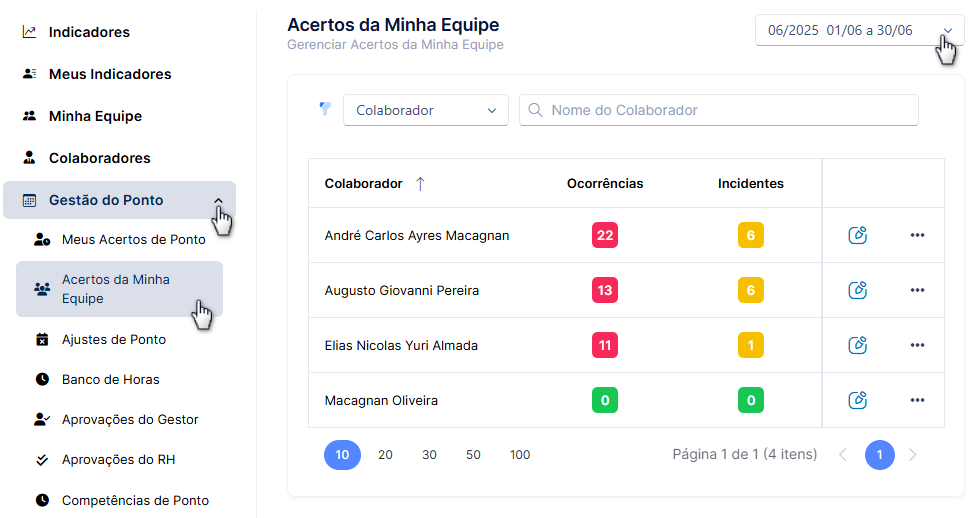968x518 pixels.
Task: Open three-dots menu for Elias Nicolas Yuri Almada
Action: pyautogui.click(x=917, y=345)
